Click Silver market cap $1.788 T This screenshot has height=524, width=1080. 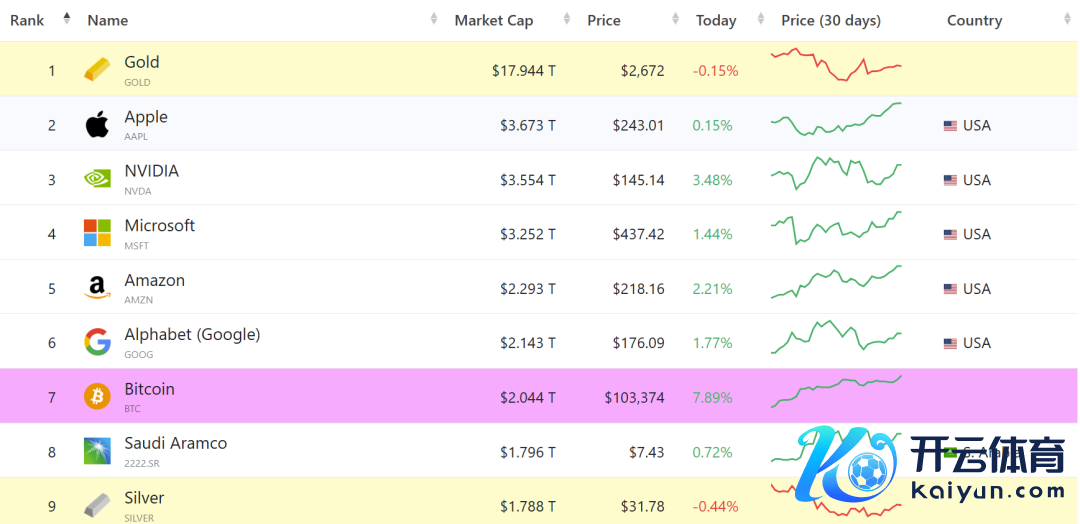(x=528, y=507)
